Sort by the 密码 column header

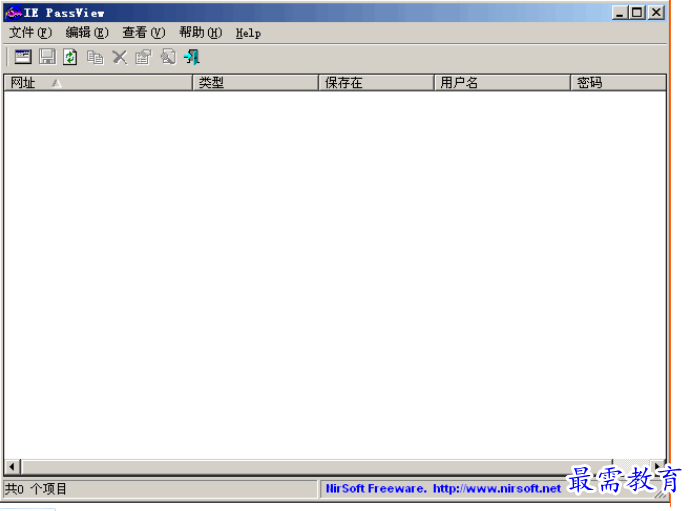click(618, 82)
